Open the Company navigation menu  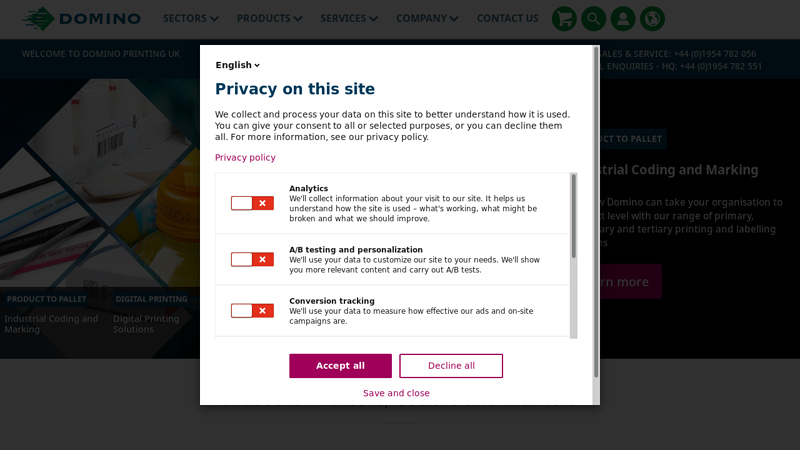pos(427,19)
